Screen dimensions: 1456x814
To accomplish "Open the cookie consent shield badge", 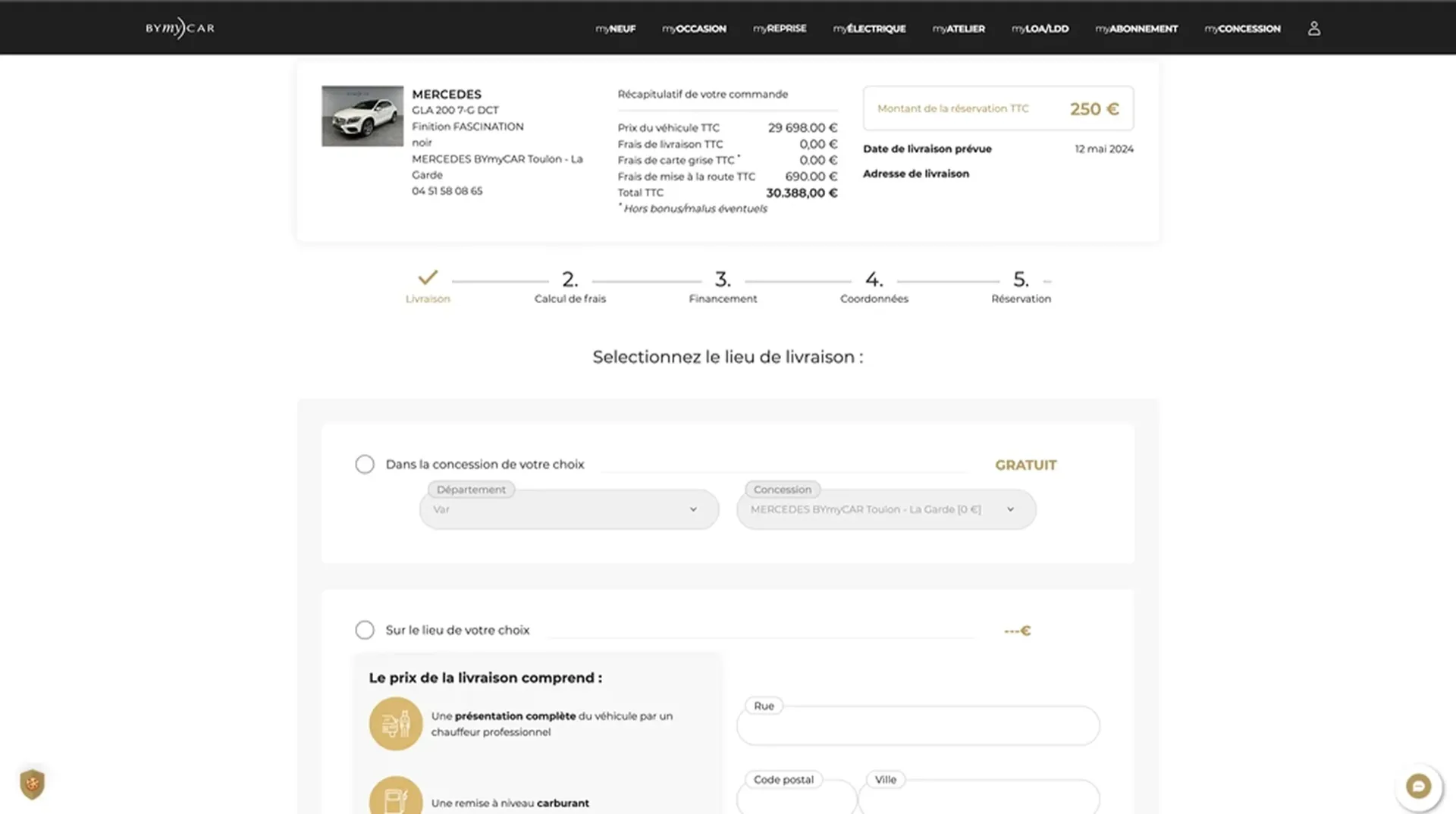I will (32, 784).
